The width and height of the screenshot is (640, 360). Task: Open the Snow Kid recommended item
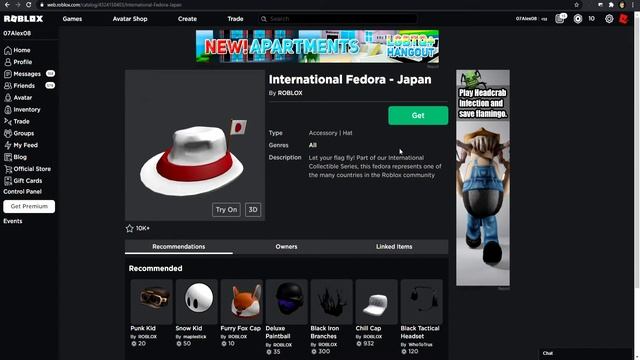196,313
